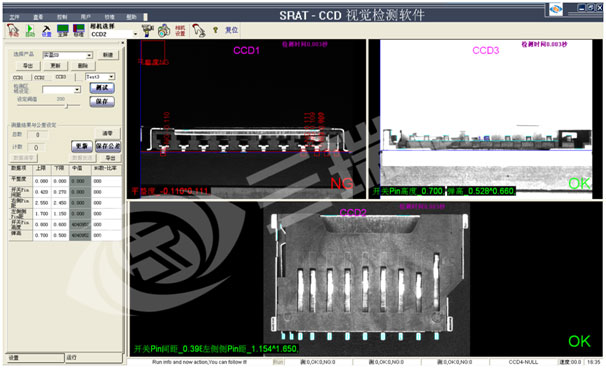Start automatic run with green play icon
Image resolution: width=606 pixels, height=368 pixels.
(x=30, y=31)
